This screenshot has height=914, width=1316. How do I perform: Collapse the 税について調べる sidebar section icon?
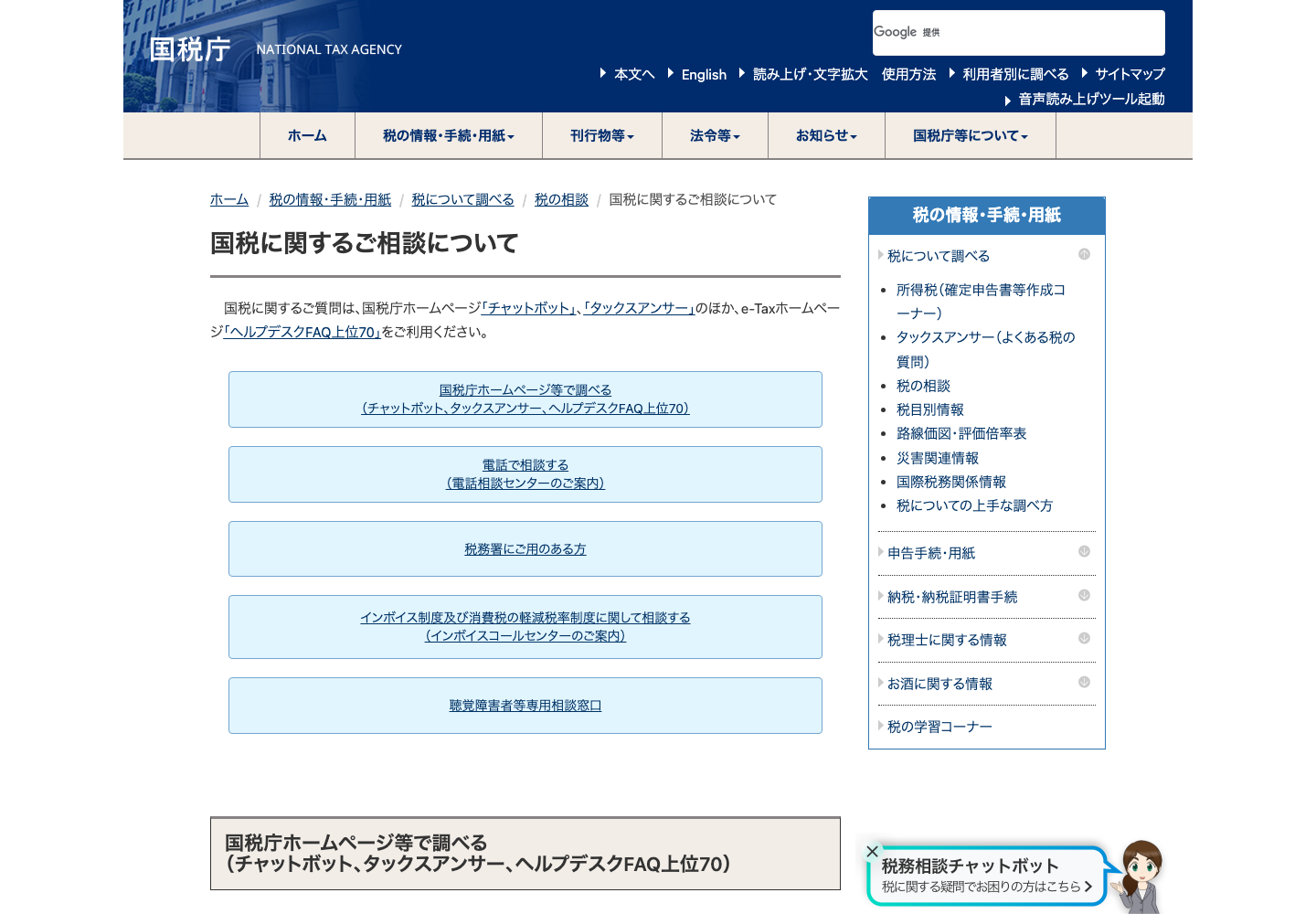1084,254
